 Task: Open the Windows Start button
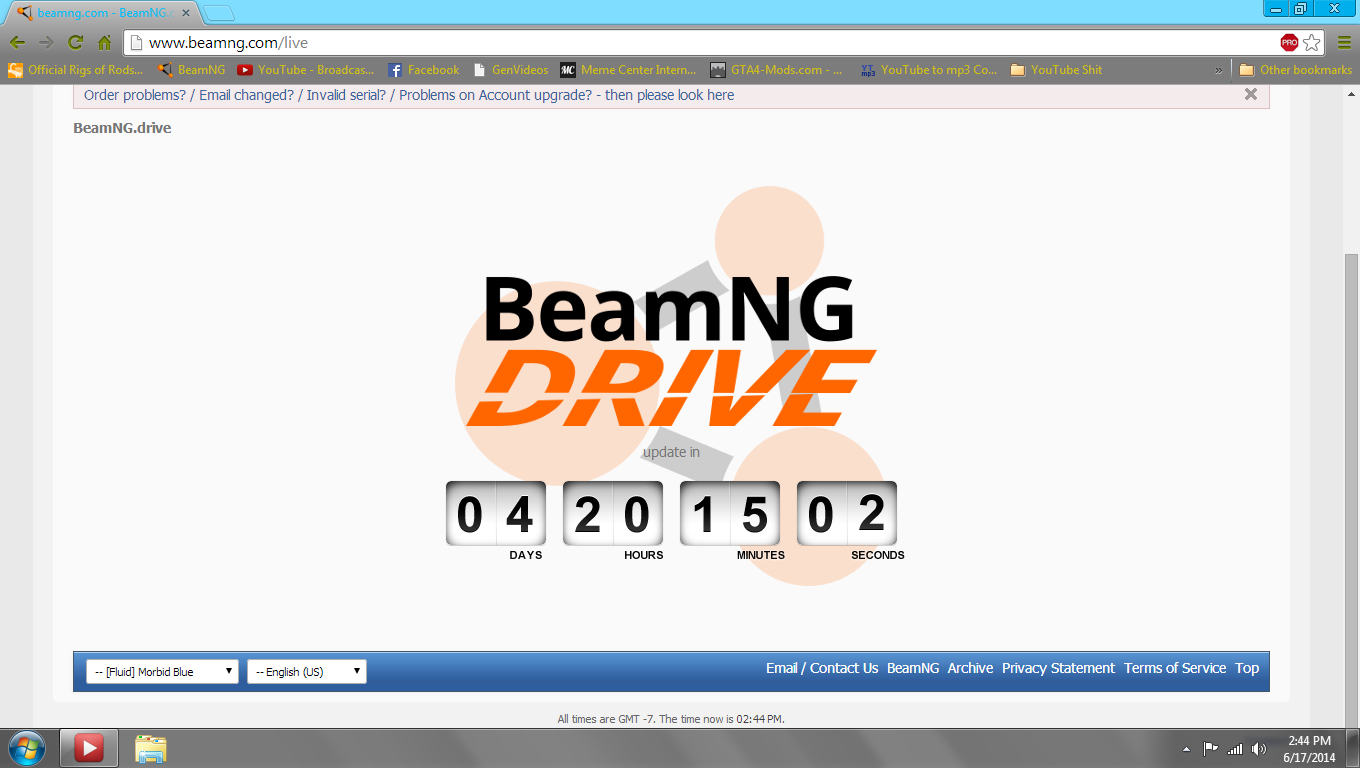(x=27, y=748)
